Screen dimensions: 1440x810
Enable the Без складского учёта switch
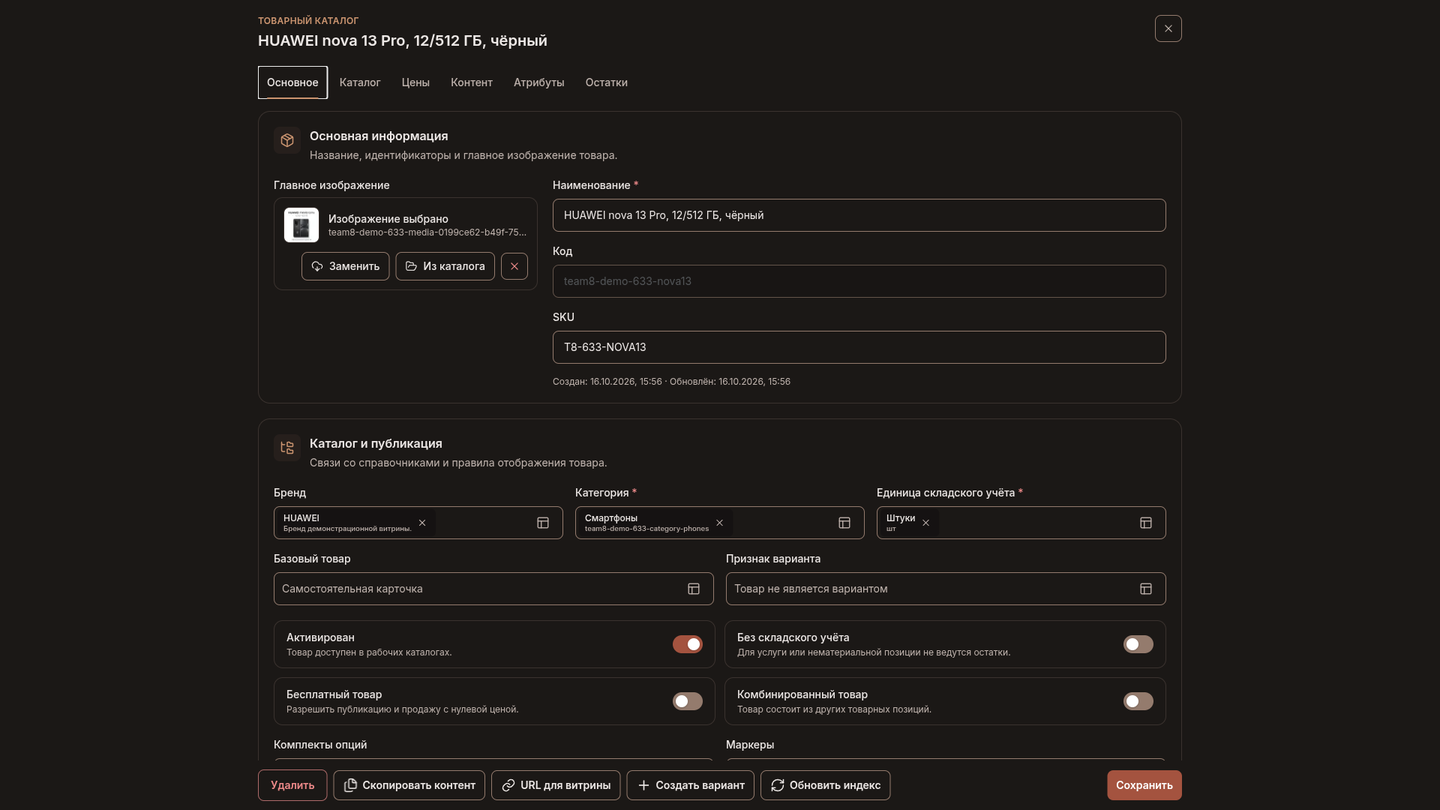(1138, 644)
